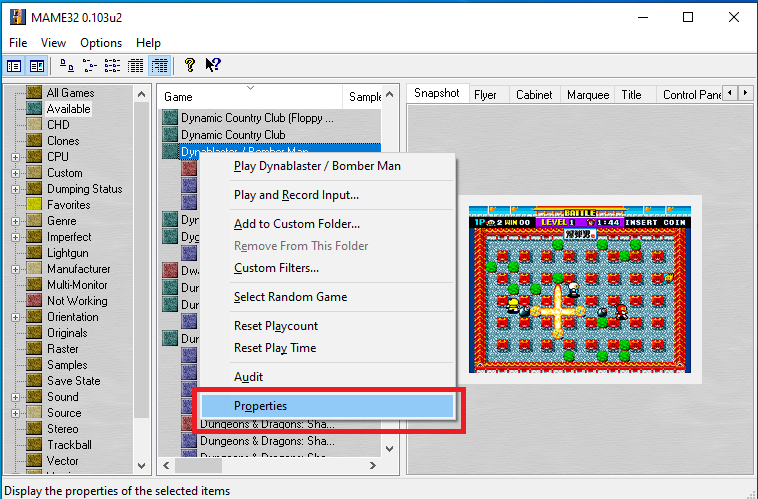Screen dimensions: 758x499
Task: Switch to the Cabinet tab
Action: pyautogui.click(x=534, y=95)
